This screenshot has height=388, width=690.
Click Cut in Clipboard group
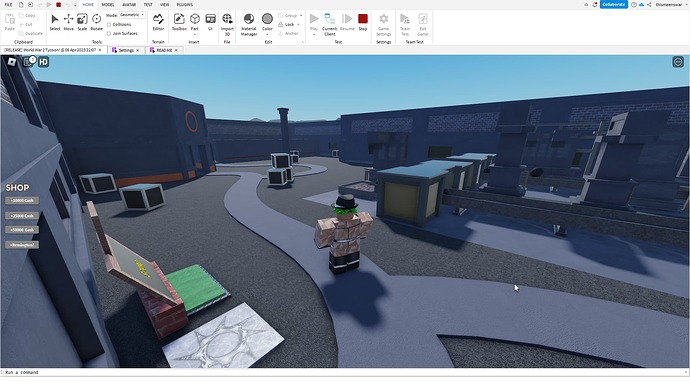pos(26,25)
